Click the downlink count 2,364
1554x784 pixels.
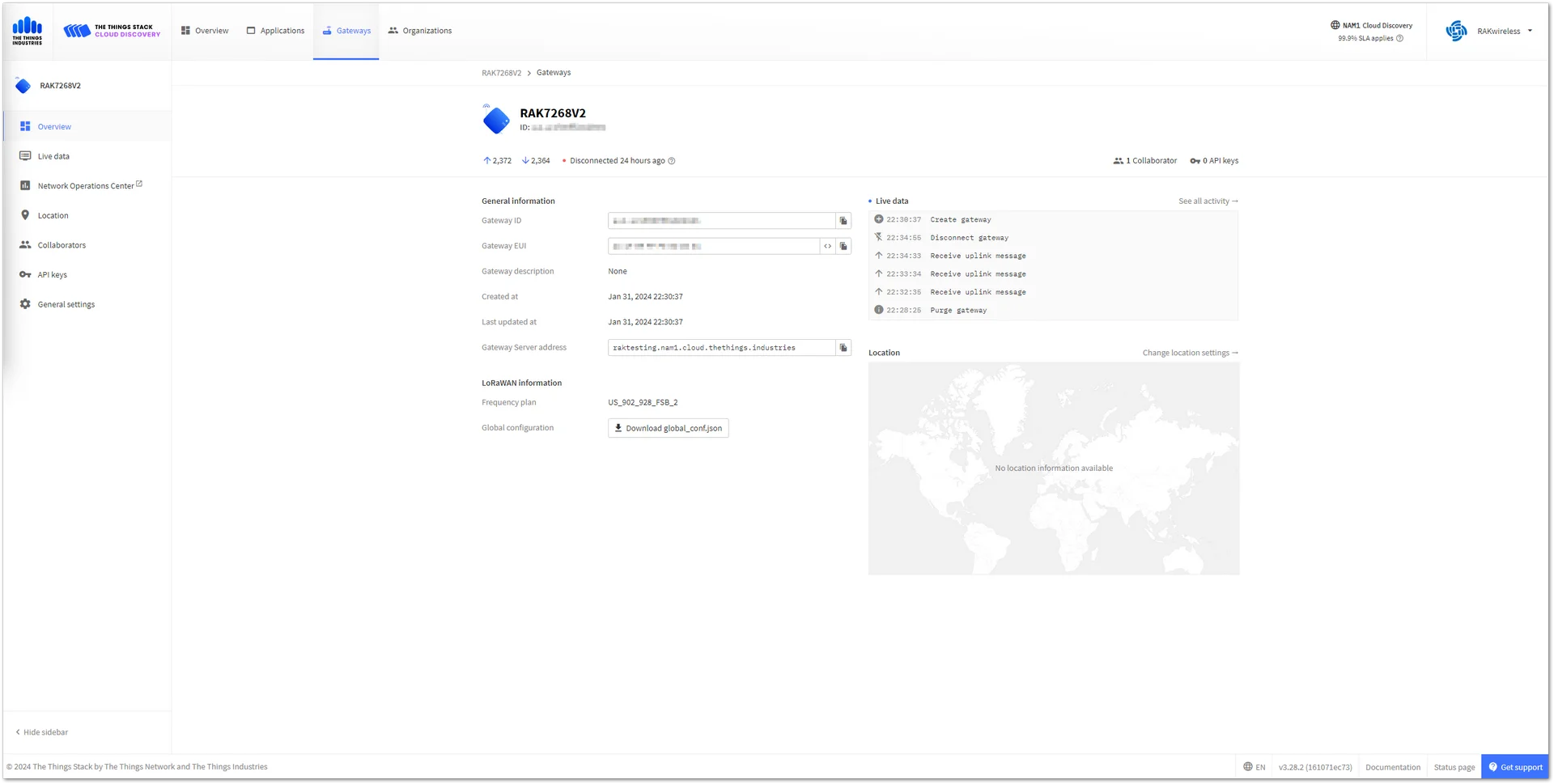coord(536,161)
